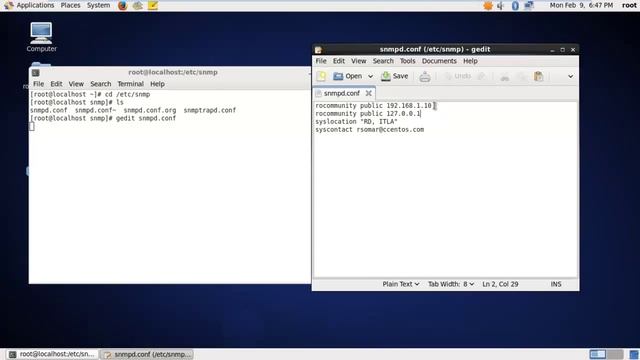The width and height of the screenshot is (640, 360).
Task: Click the Cut scissors icon in gedit
Action: tap(504, 76)
